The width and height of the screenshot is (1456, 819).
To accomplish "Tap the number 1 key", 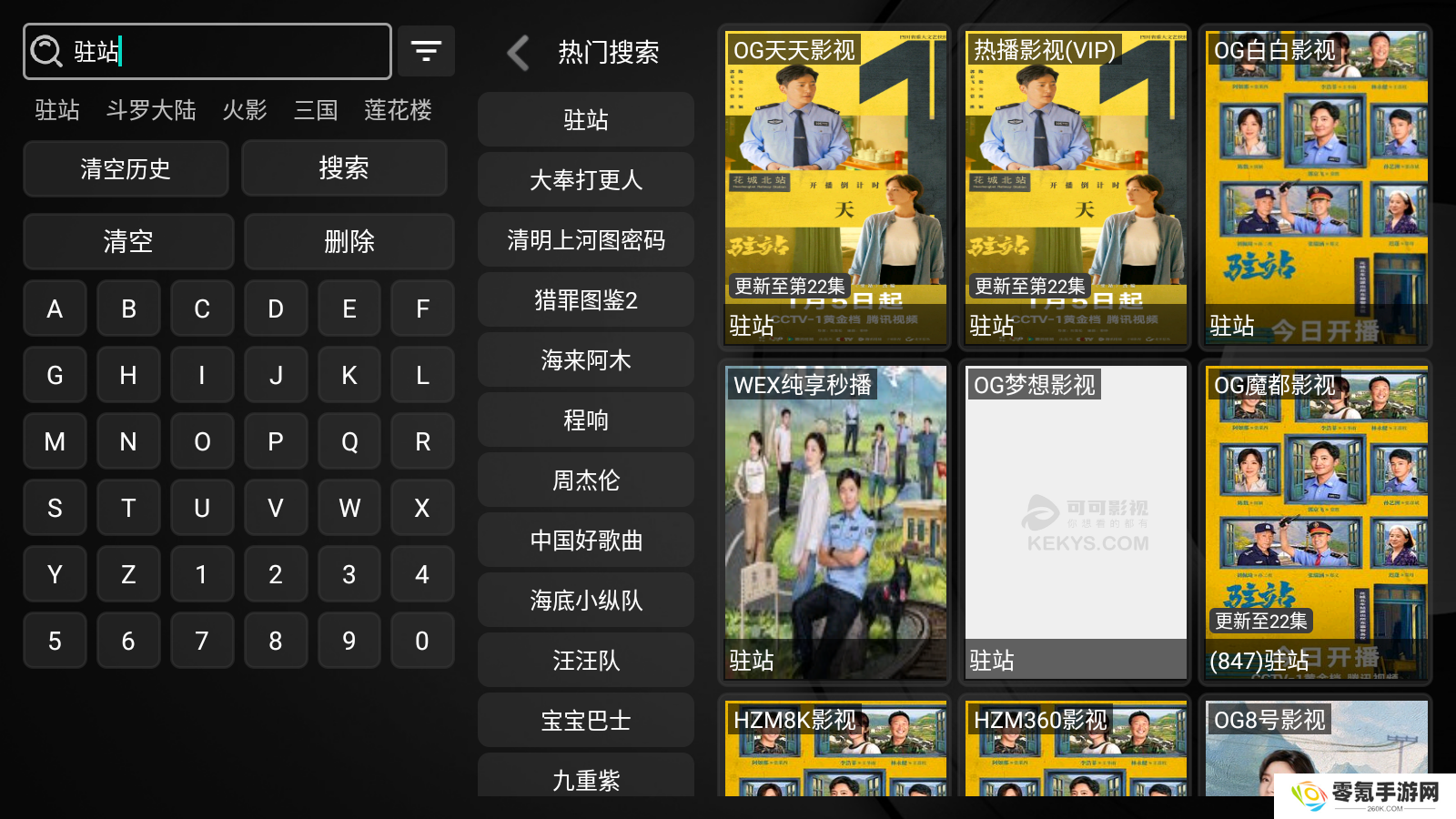I will pyautogui.click(x=202, y=574).
